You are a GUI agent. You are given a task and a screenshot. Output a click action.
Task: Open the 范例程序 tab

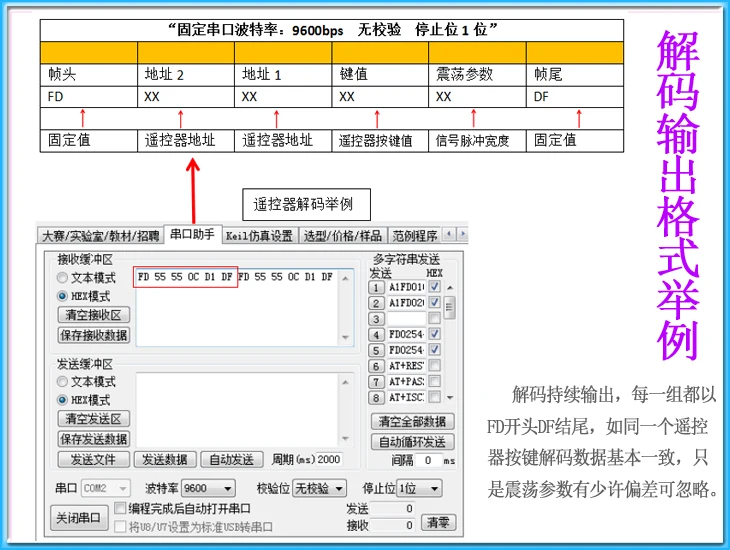414,236
